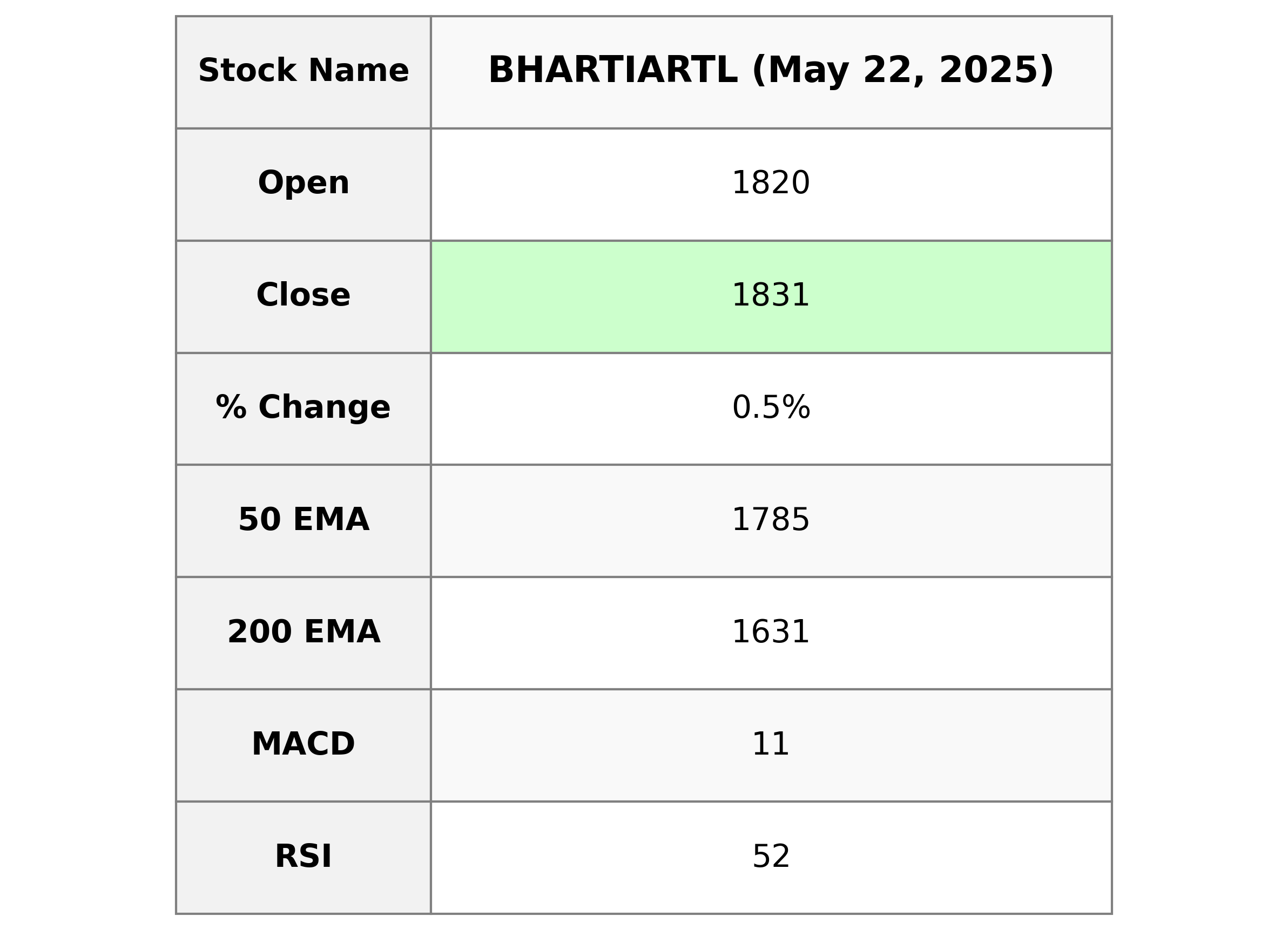Select the Open row label
Screen dimensions: 1288x930
click(304, 184)
